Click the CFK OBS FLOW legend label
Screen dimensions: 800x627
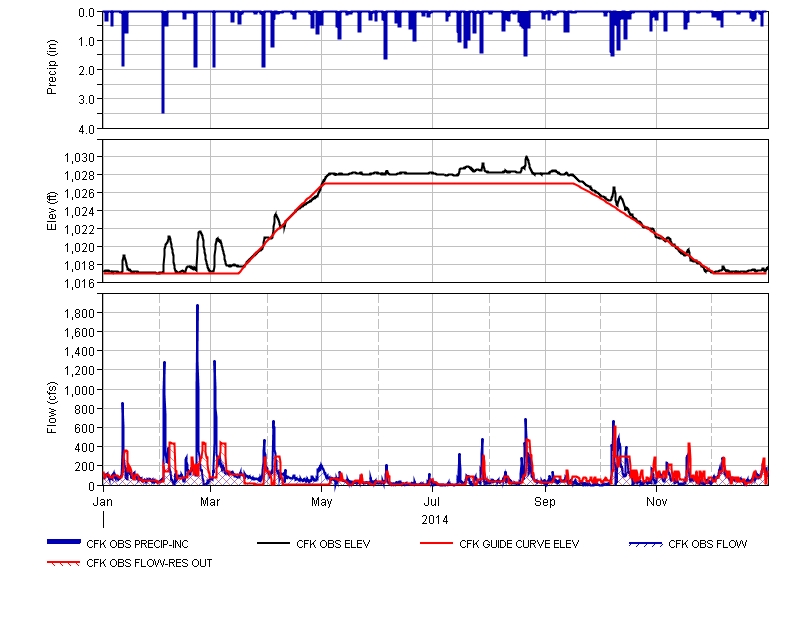708,544
